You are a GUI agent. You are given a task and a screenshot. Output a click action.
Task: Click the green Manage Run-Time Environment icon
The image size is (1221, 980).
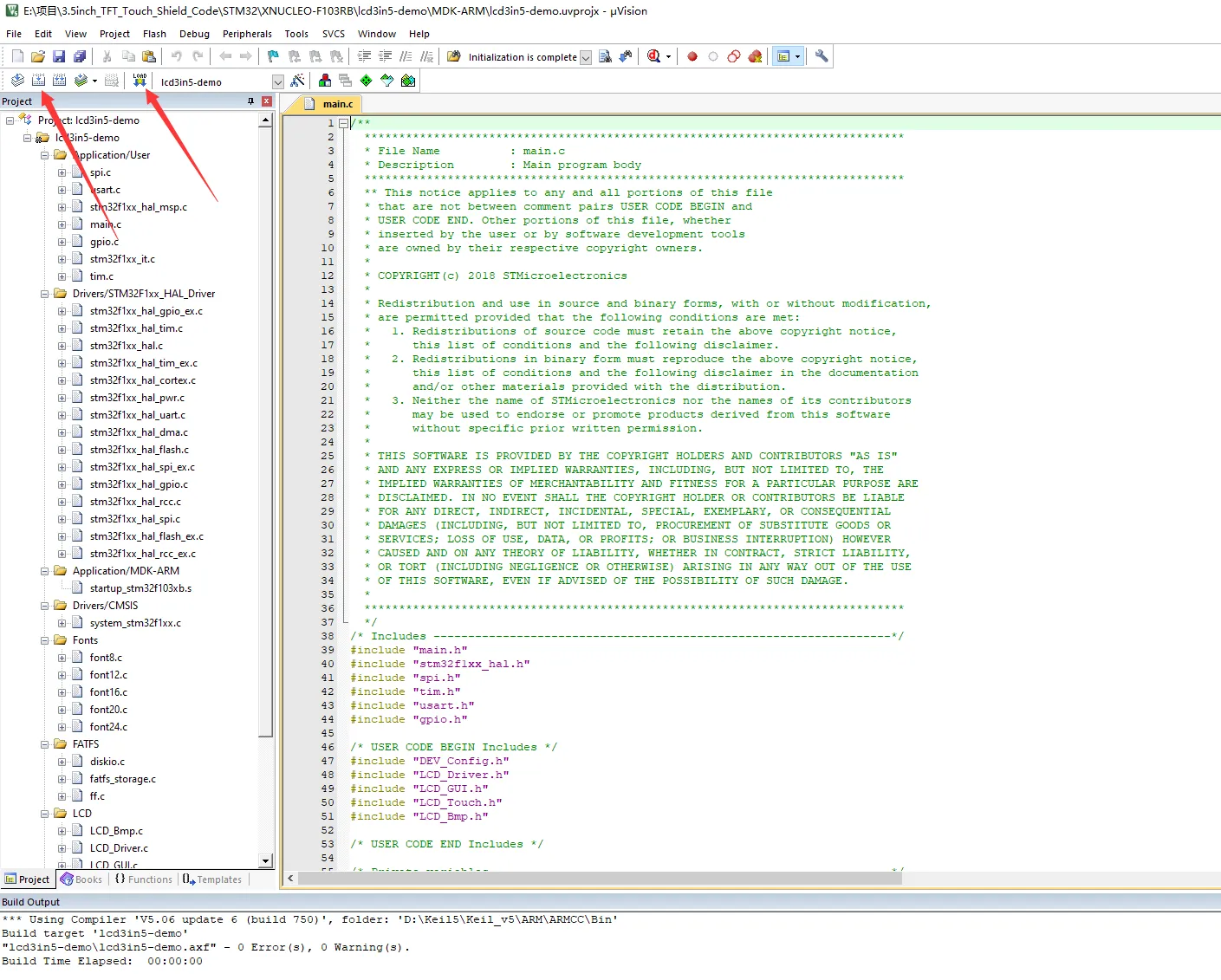click(x=367, y=81)
